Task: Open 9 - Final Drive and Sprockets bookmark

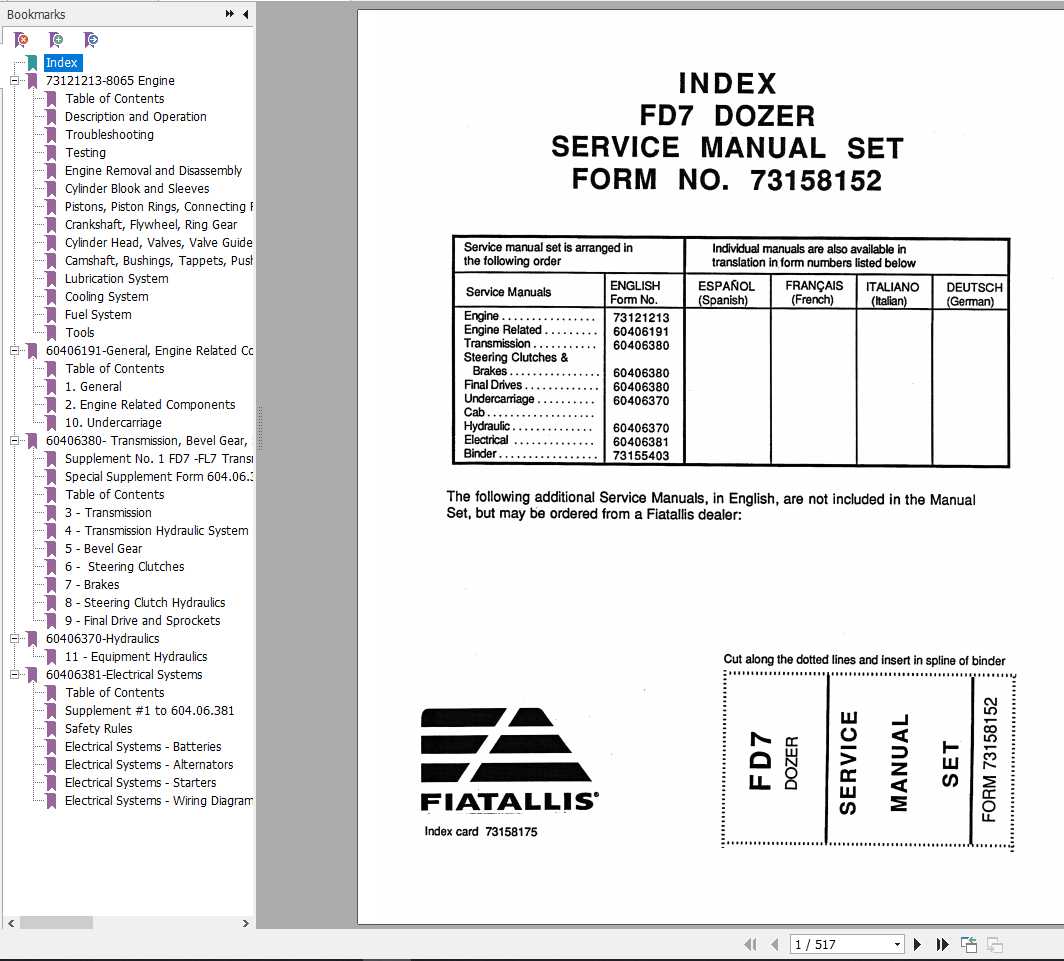Action: pos(142,621)
